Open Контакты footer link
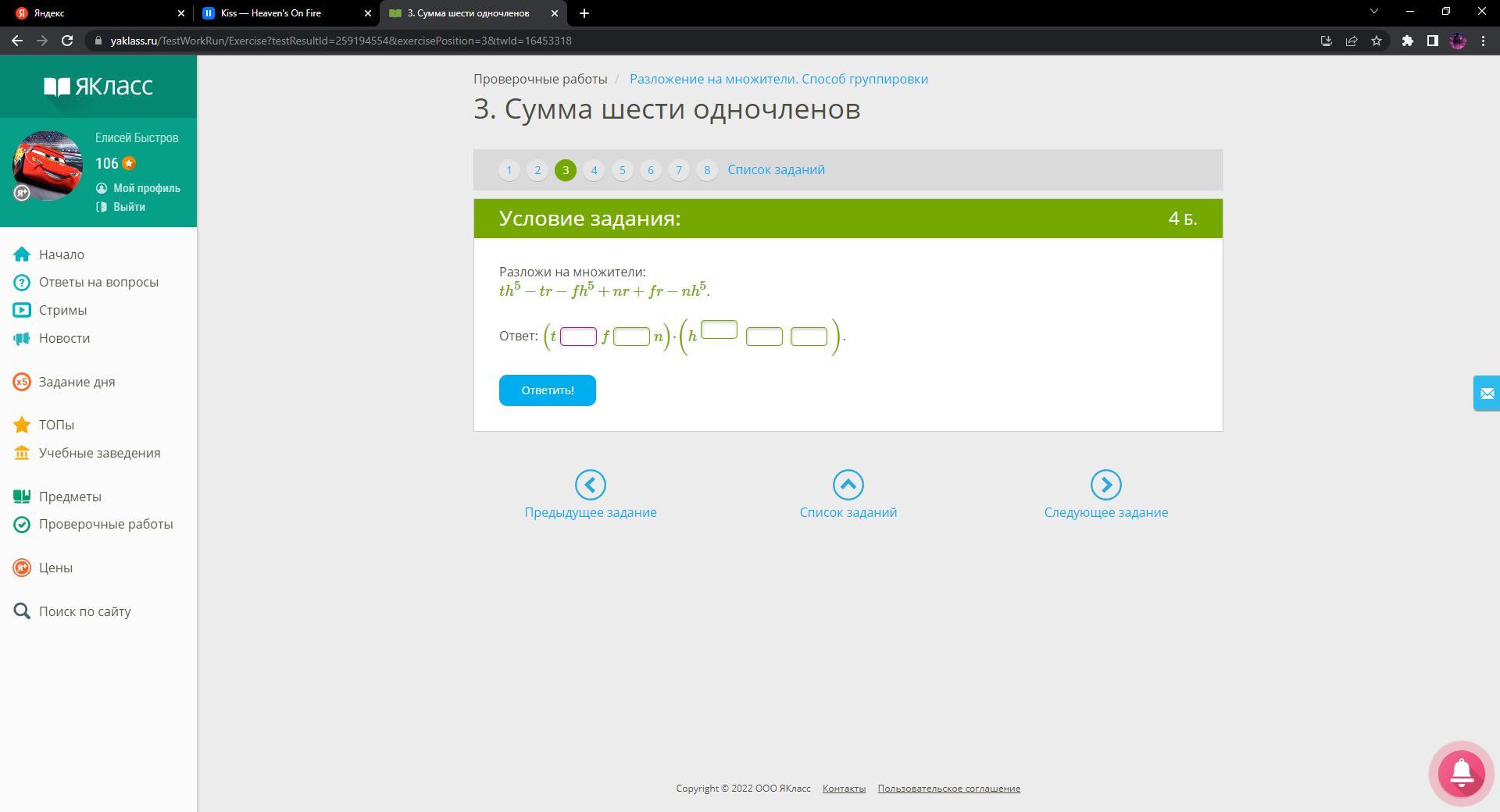The height and width of the screenshot is (812, 1500). point(844,789)
